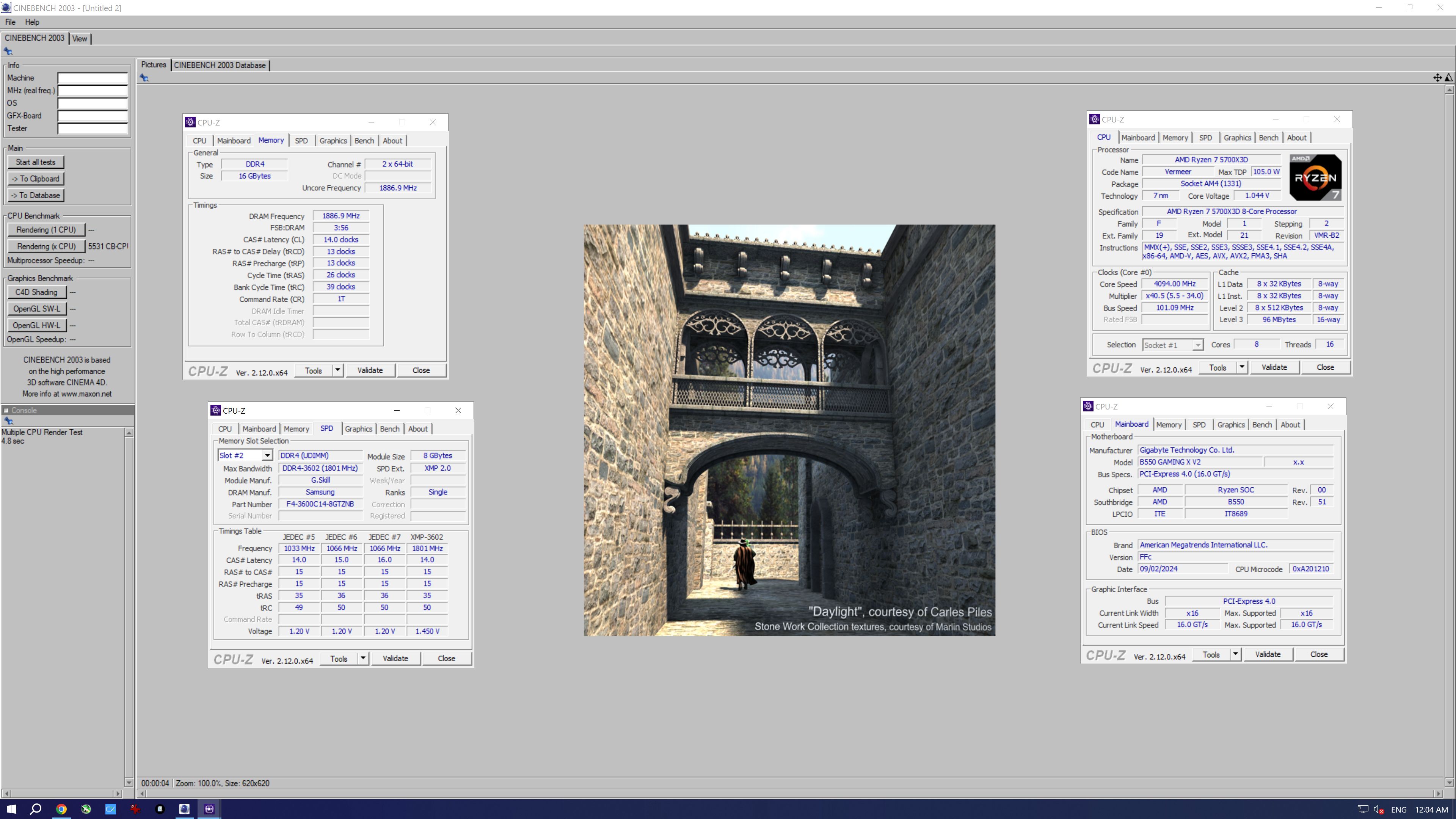The image size is (1456, 819).
Task: Click the GFX-Board input field
Action: [x=93, y=116]
